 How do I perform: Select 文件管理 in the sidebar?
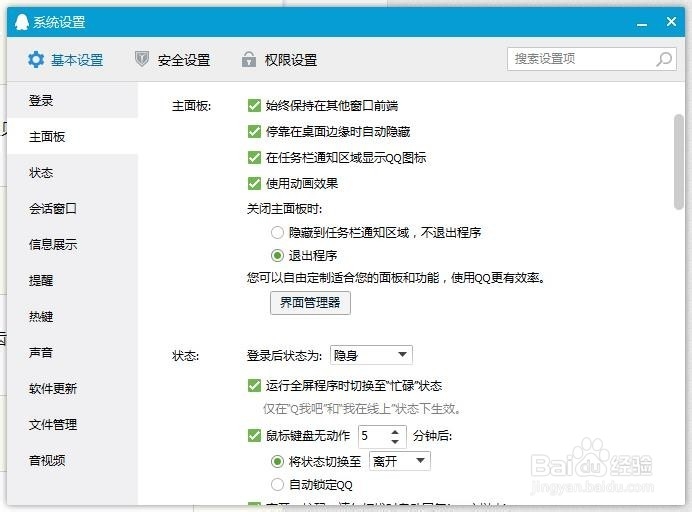pyautogui.click(x=72, y=425)
